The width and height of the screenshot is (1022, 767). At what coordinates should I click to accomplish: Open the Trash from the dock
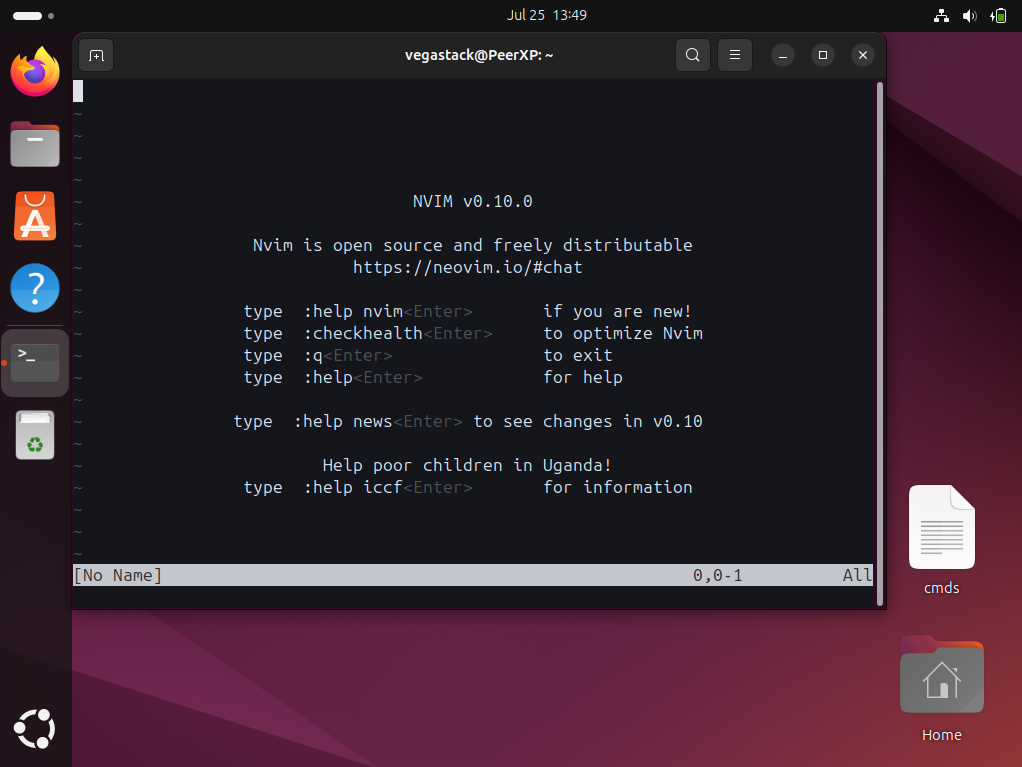(x=35, y=435)
